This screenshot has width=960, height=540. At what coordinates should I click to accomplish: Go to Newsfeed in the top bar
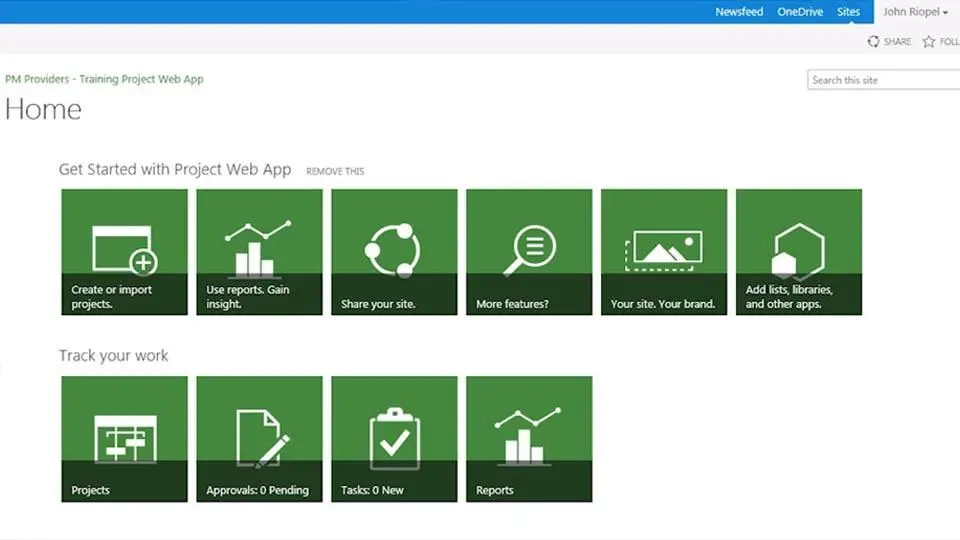pos(739,12)
